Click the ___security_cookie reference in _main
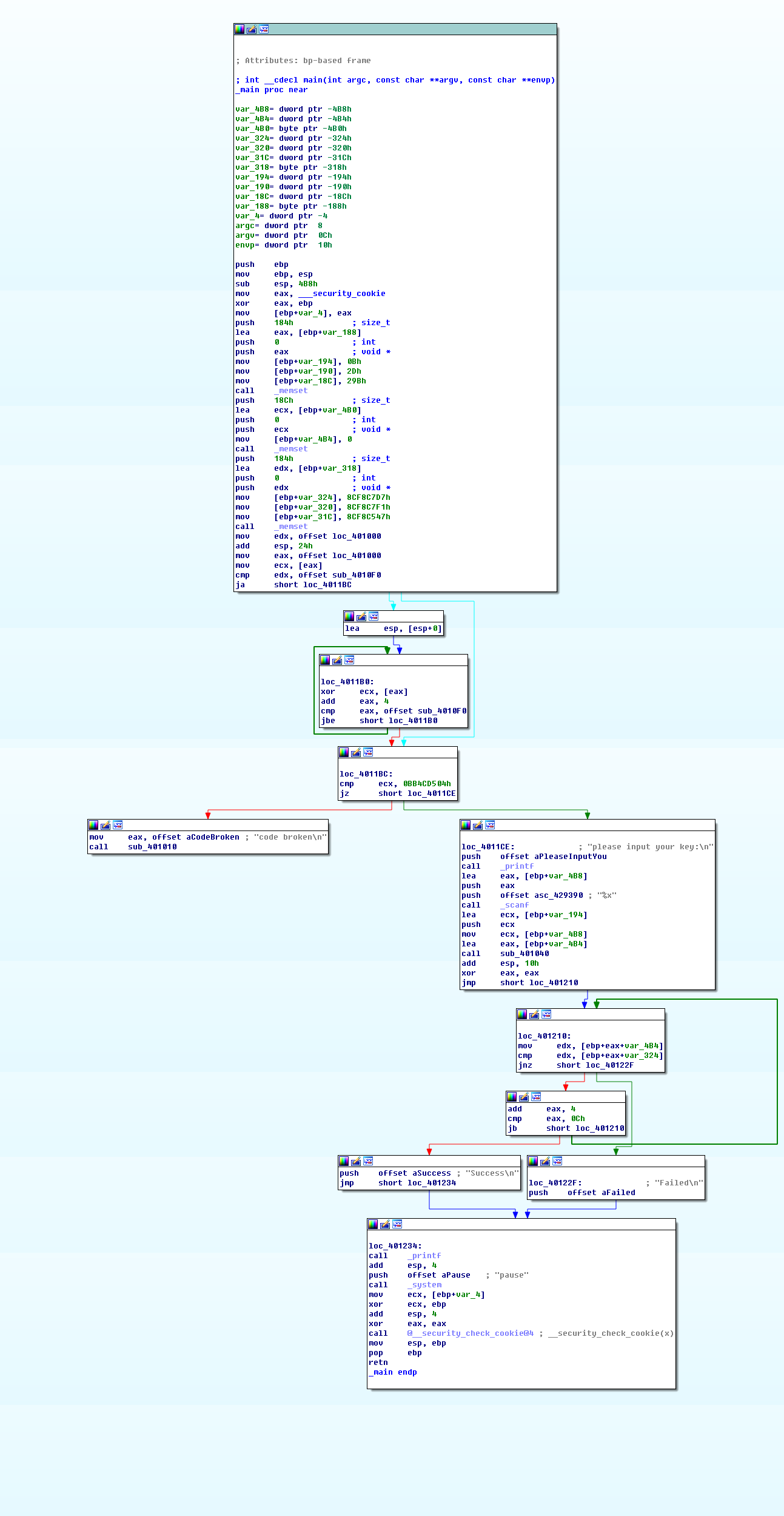The width and height of the screenshot is (784, 1516). (x=342, y=294)
